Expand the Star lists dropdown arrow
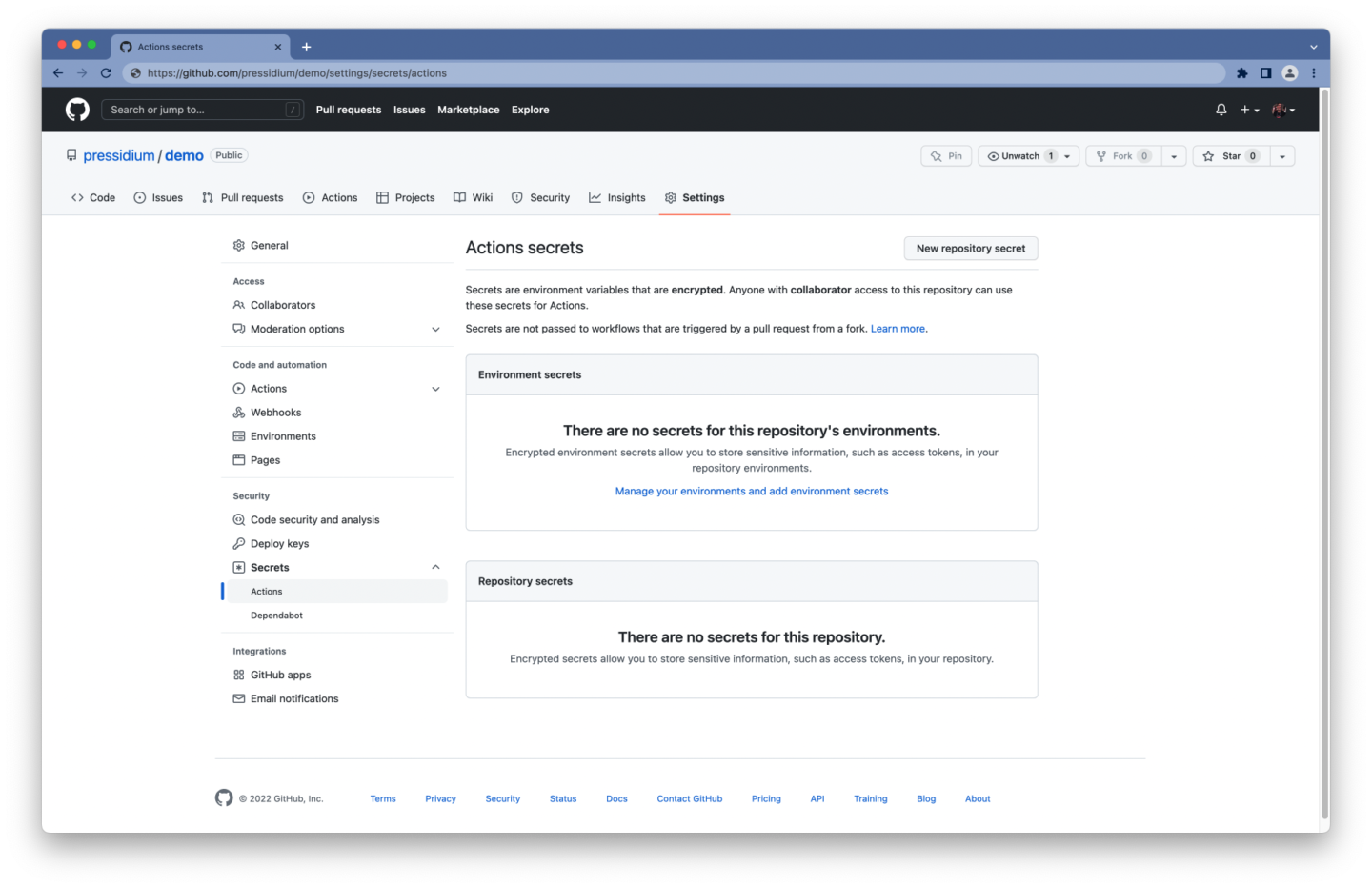Image resolution: width=1372 pixels, height=888 pixels. tap(1282, 156)
